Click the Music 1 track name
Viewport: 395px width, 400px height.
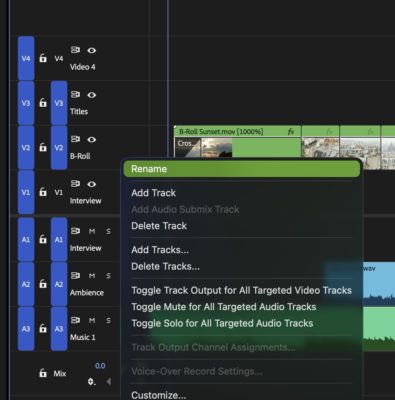[82, 337]
